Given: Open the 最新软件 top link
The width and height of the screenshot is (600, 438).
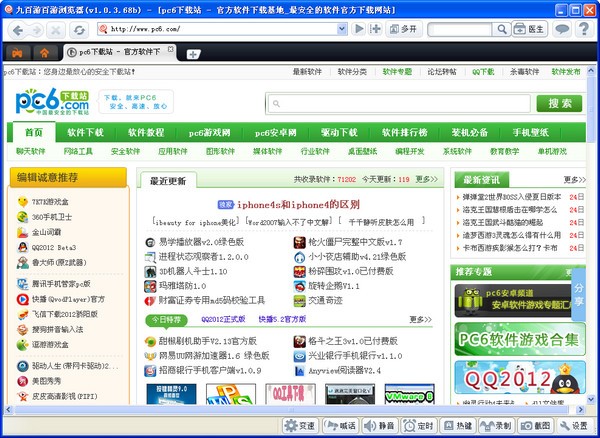Looking at the screenshot, I should pyautogui.click(x=307, y=72).
